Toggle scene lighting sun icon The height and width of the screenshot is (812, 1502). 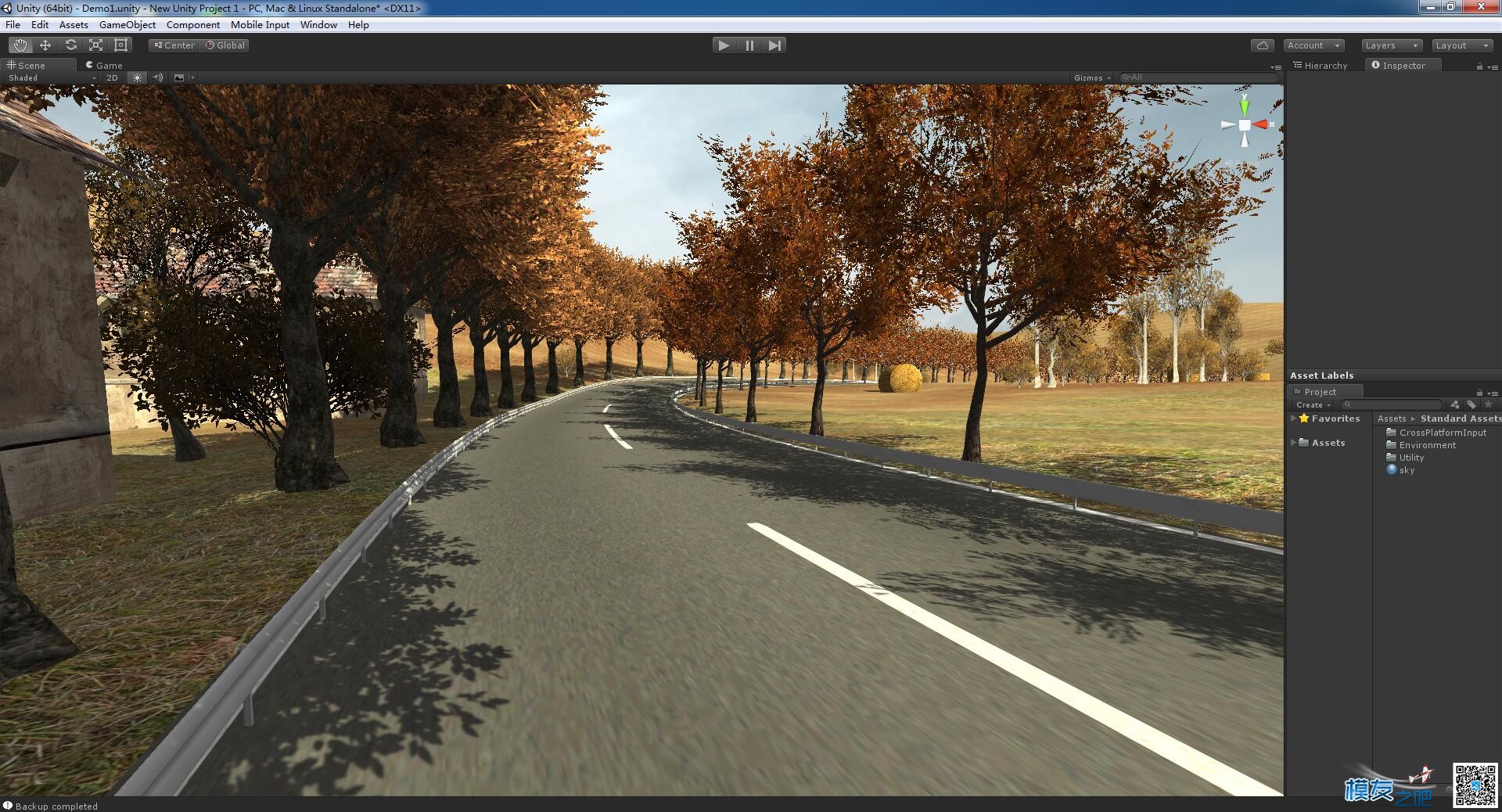(x=138, y=78)
